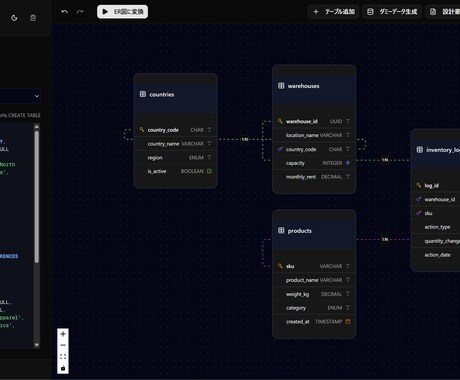Click the inventory_logs table title
Screen dimensions: 460x380
pos(443,150)
